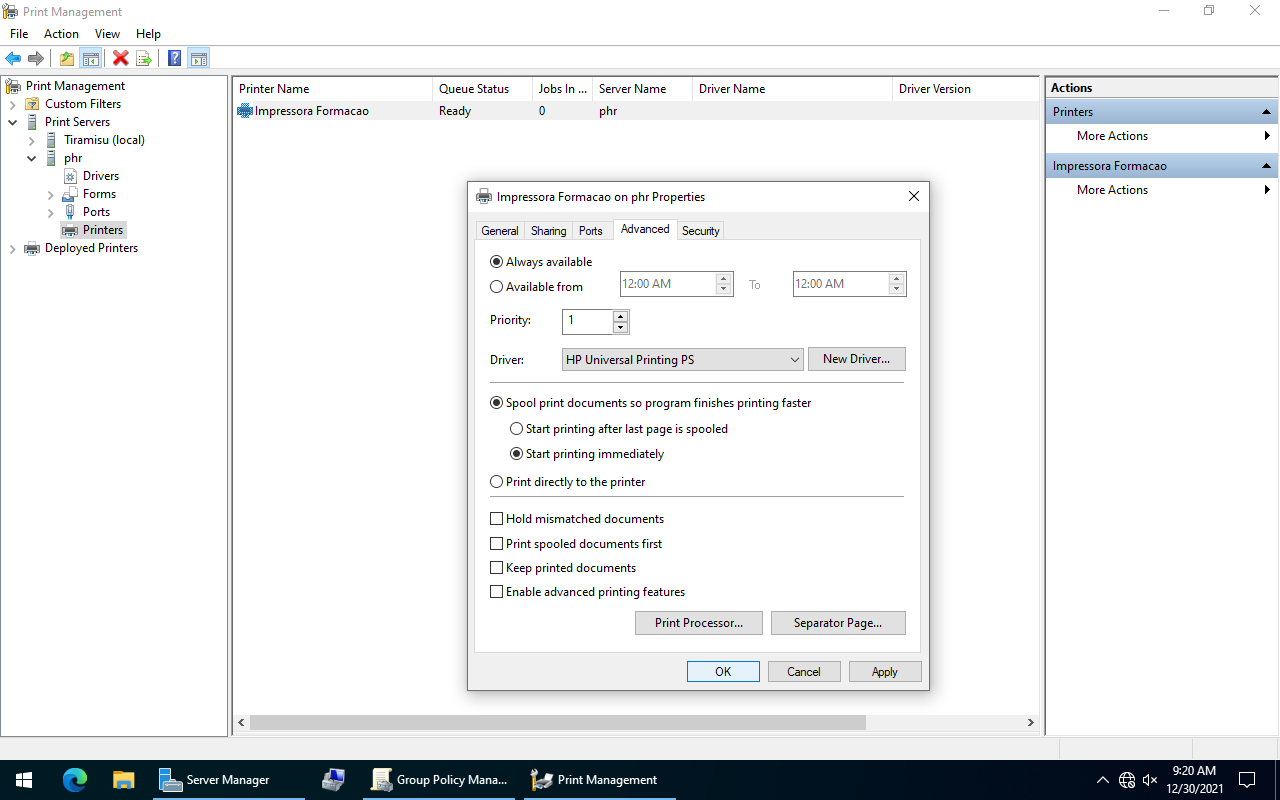Expand the Custom Filters tree node
Image resolution: width=1280 pixels, height=800 pixels.
tap(12, 104)
